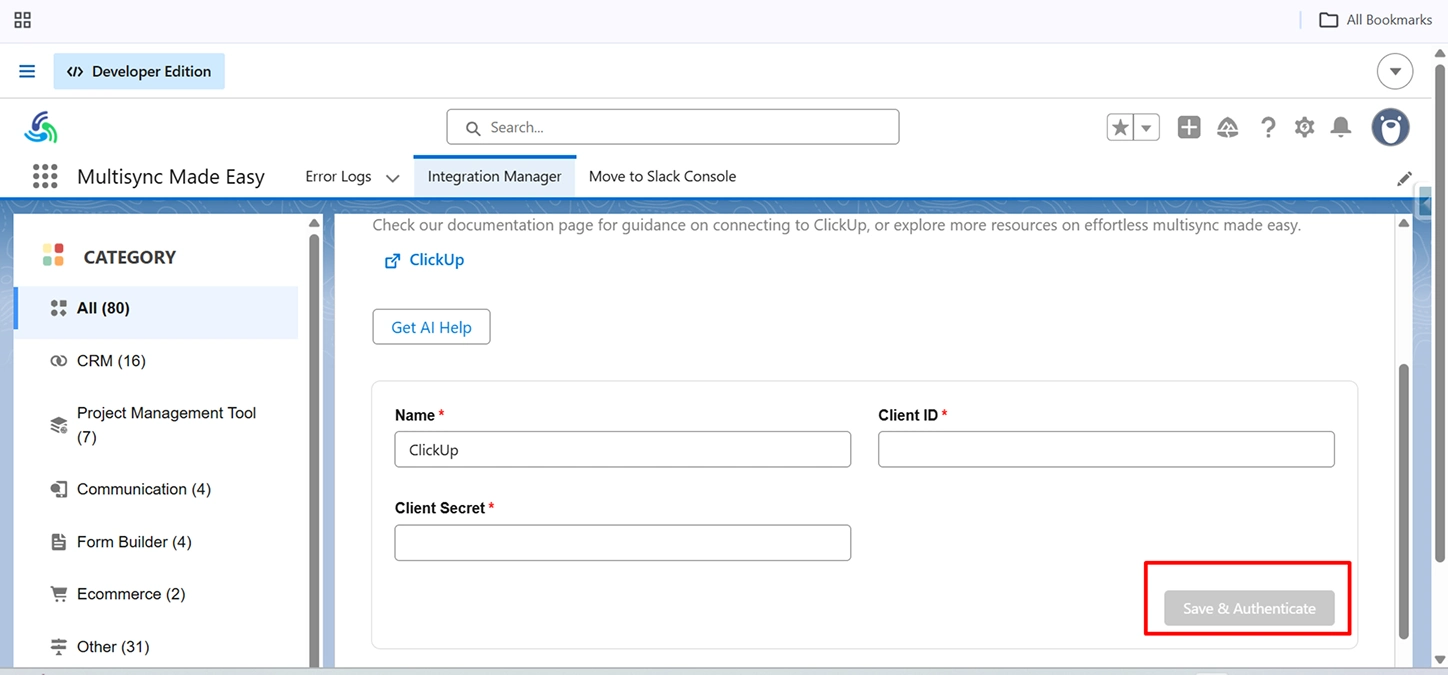Expand the circled dropdown arrow at top right
Image resolution: width=1448 pixels, height=675 pixels.
click(x=1395, y=72)
